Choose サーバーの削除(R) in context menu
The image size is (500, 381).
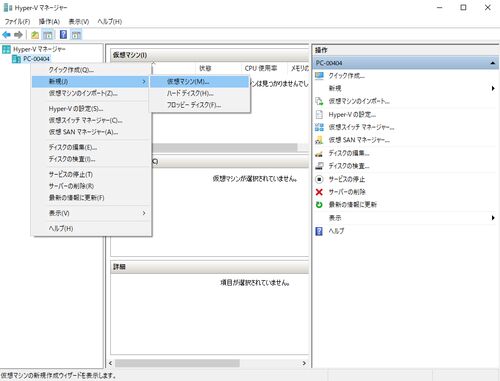[x=91, y=186]
